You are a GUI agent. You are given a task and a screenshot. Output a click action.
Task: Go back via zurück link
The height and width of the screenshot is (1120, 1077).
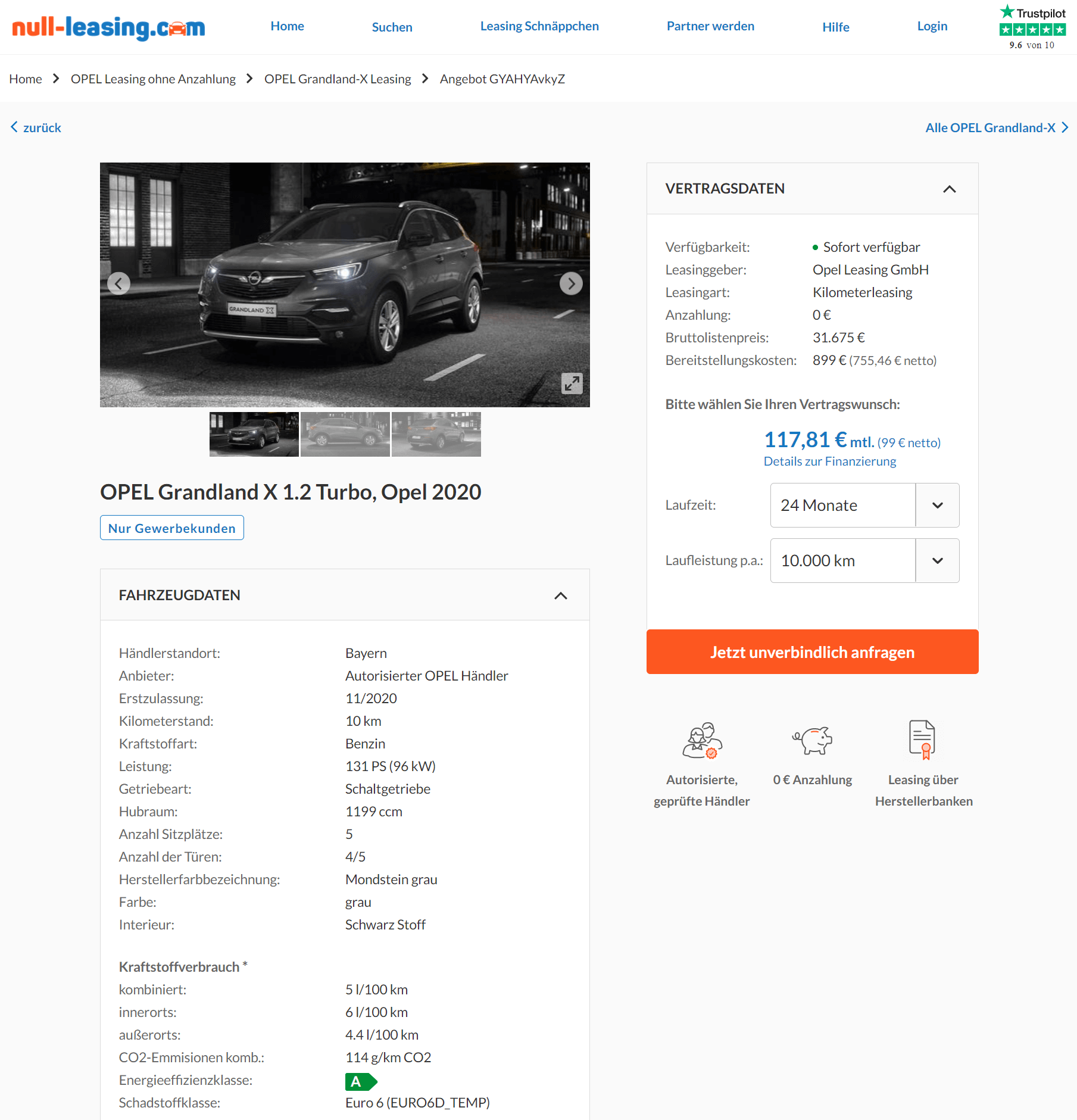point(36,127)
